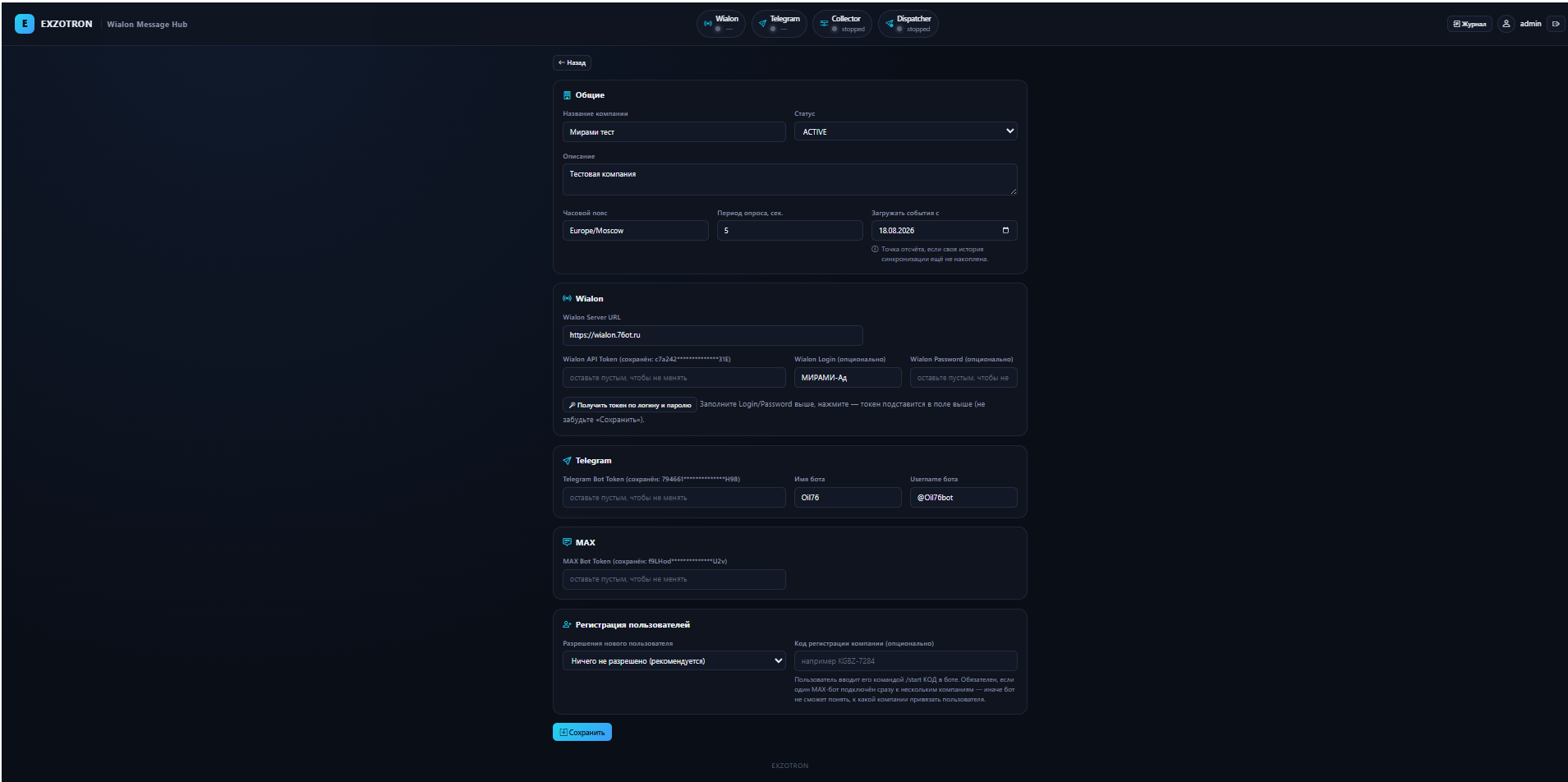The image size is (1568, 782).
Task: Open the Wialon status indicator in the header
Action: 721,24
